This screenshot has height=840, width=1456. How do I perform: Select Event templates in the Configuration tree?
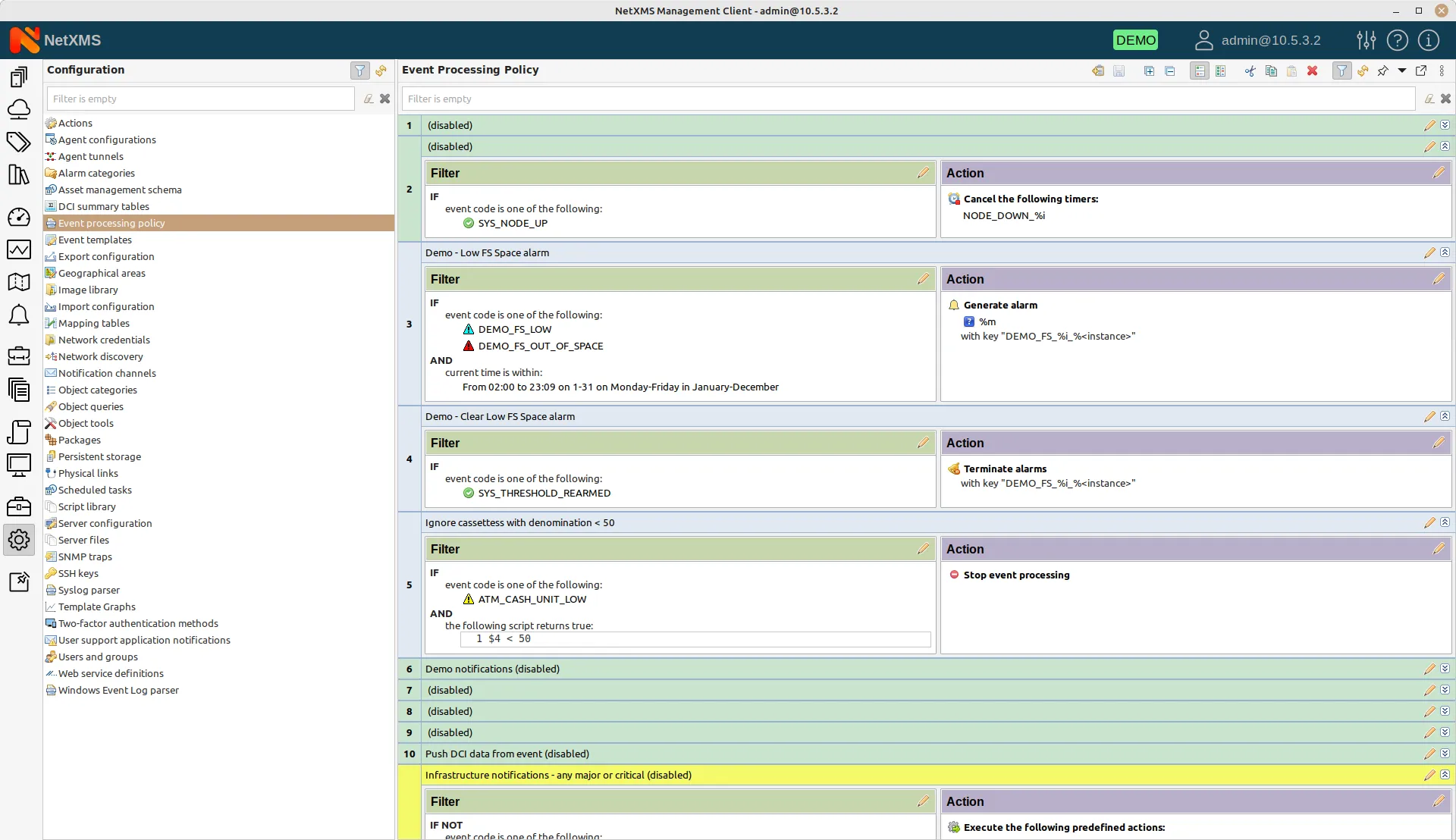click(96, 240)
